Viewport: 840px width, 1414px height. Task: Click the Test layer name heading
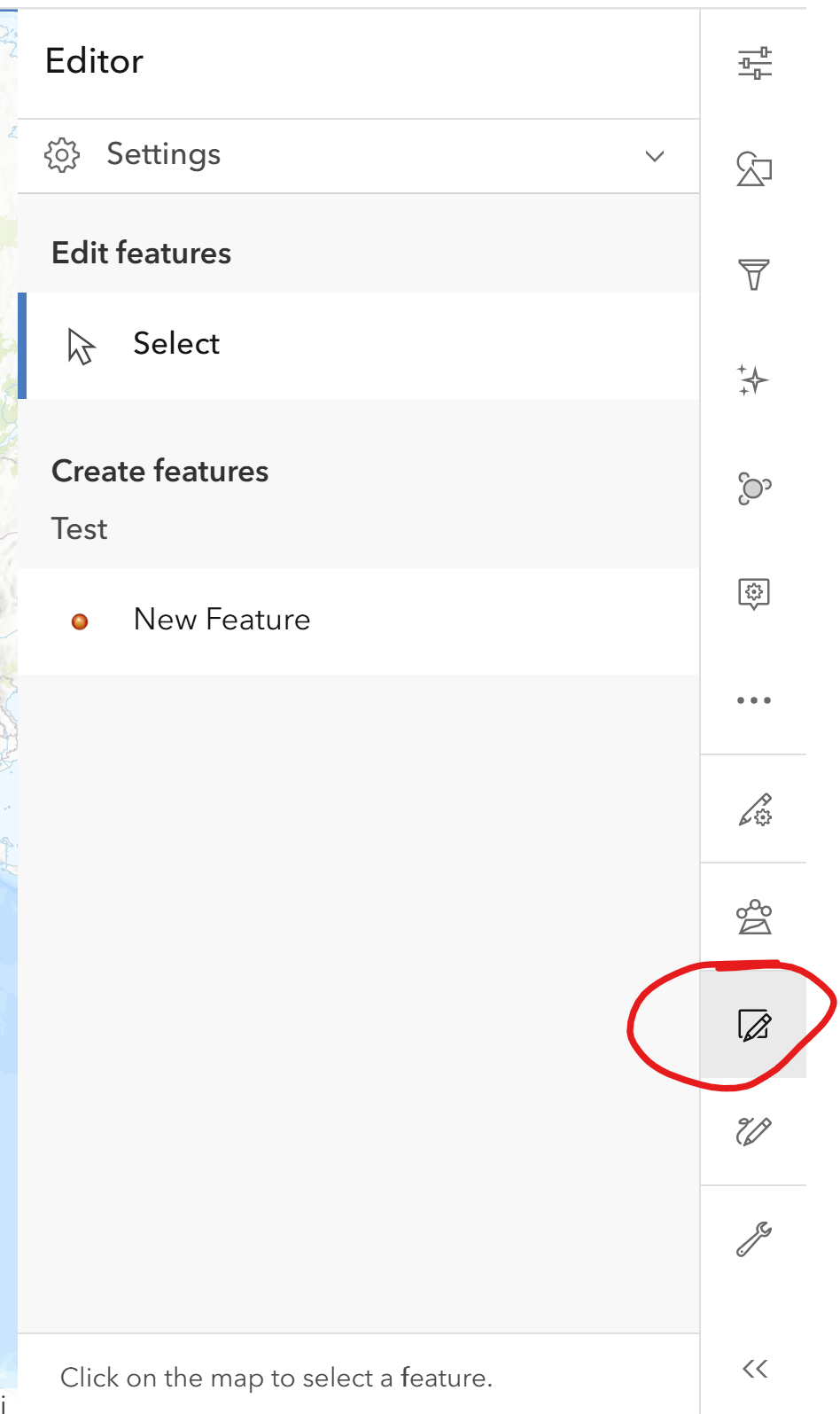(x=80, y=528)
